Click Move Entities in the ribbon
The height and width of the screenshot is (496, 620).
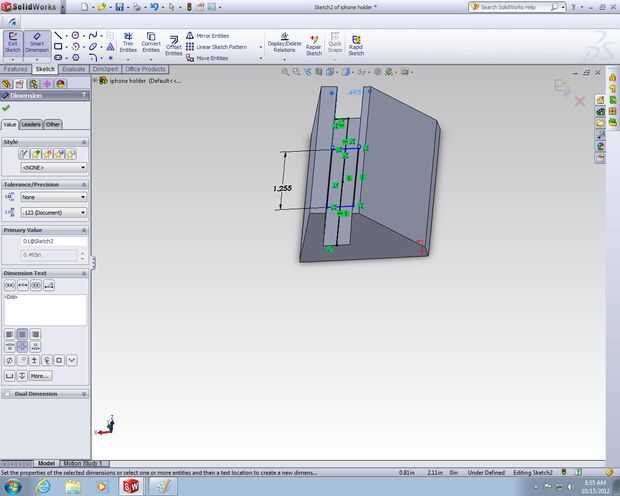(x=207, y=58)
